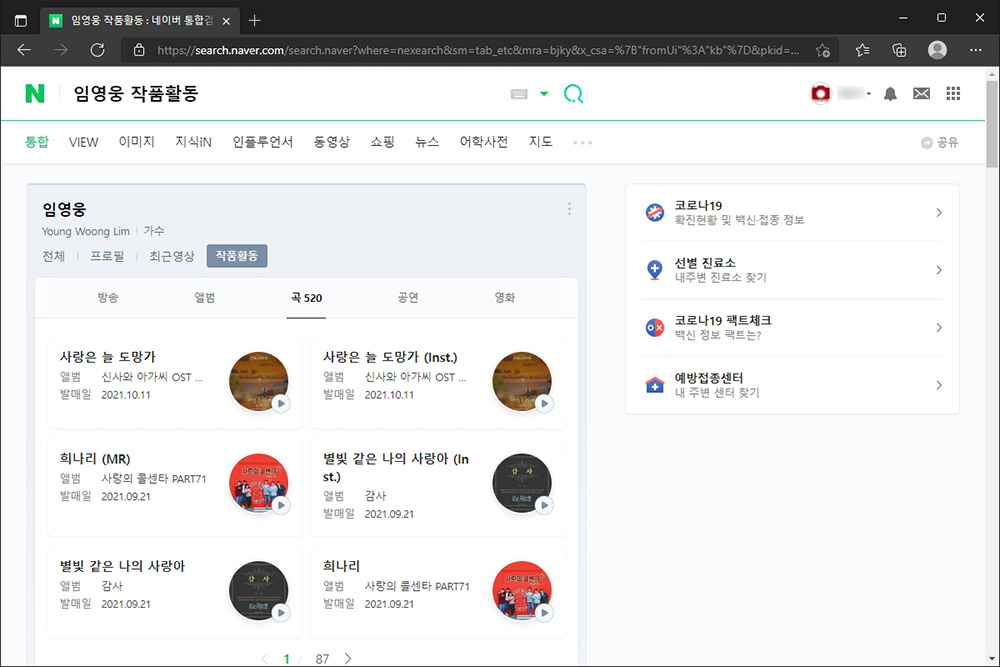Open the song 별빛 같은 나의 사랑아 (Inst.)
Viewport: 1000px width, 667px height.
[395, 467]
